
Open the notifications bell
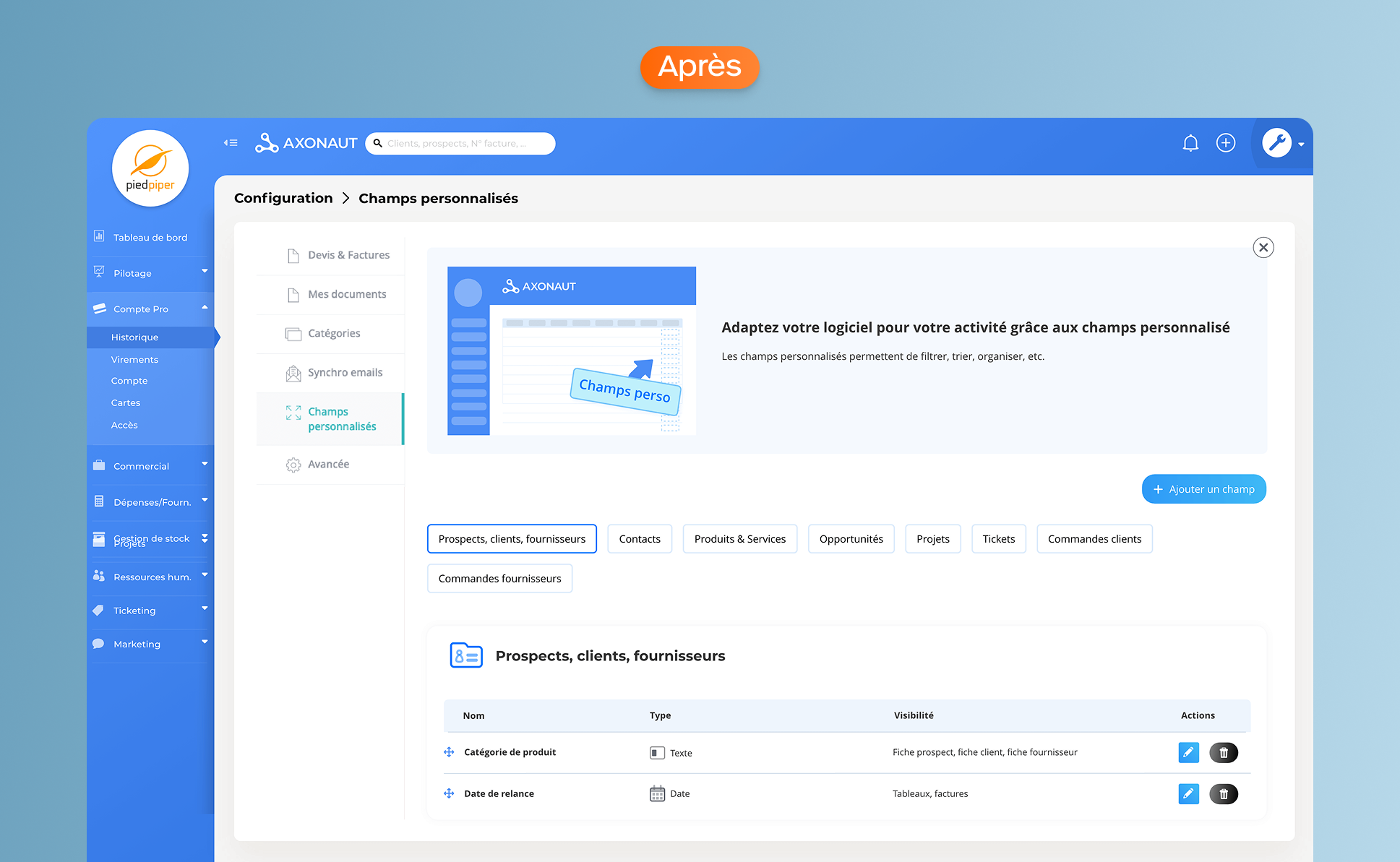[x=1190, y=143]
